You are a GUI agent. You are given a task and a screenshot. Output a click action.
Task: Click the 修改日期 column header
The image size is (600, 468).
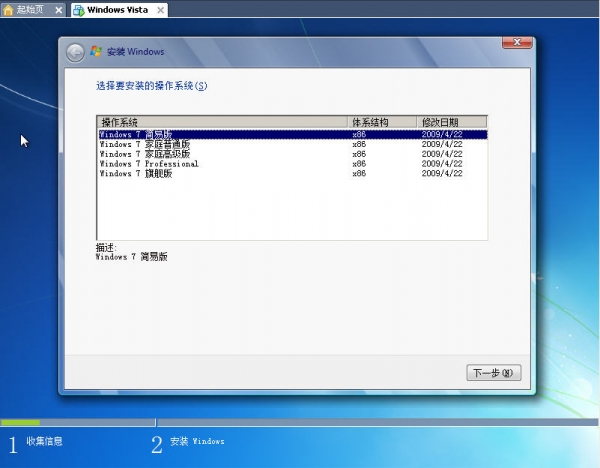click(x=452, y=122)
